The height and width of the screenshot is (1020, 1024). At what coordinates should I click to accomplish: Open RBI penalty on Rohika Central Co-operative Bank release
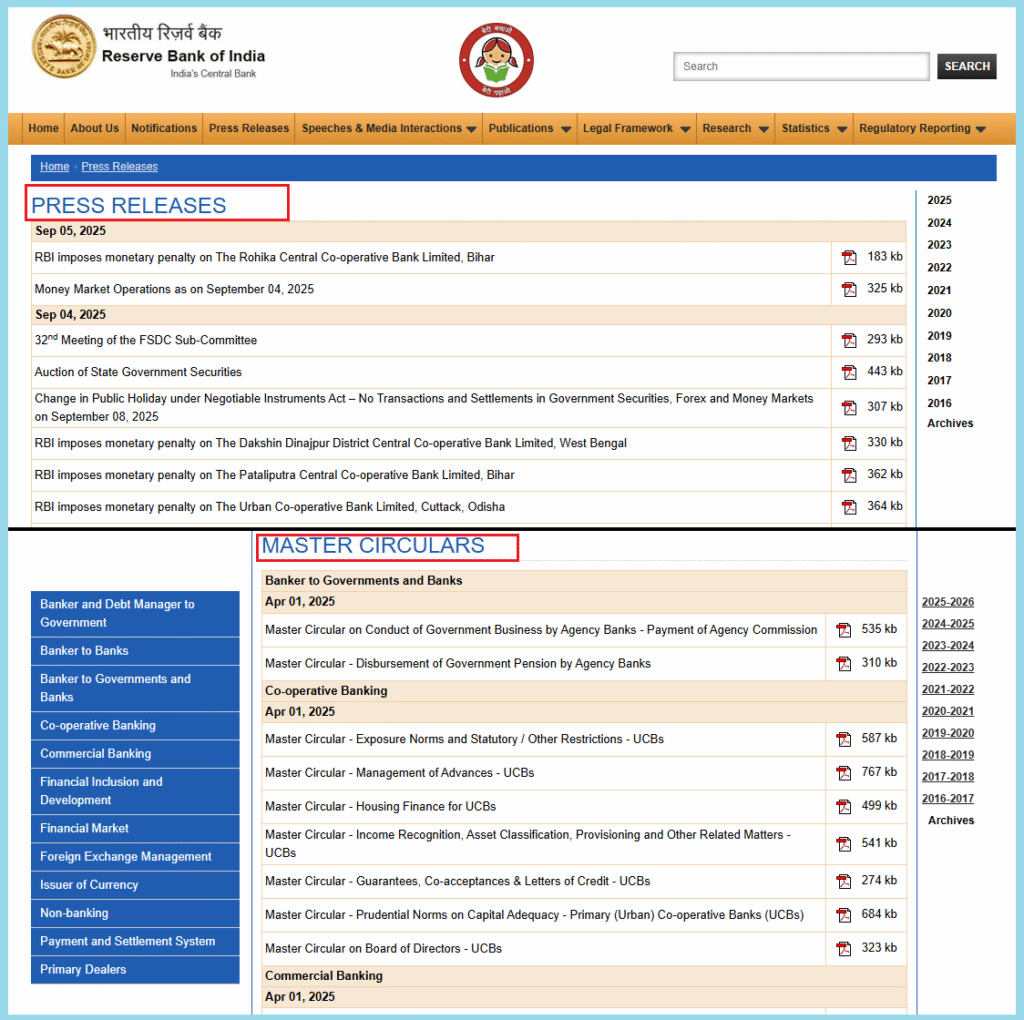pyautogui.click(x=264, y=258)
